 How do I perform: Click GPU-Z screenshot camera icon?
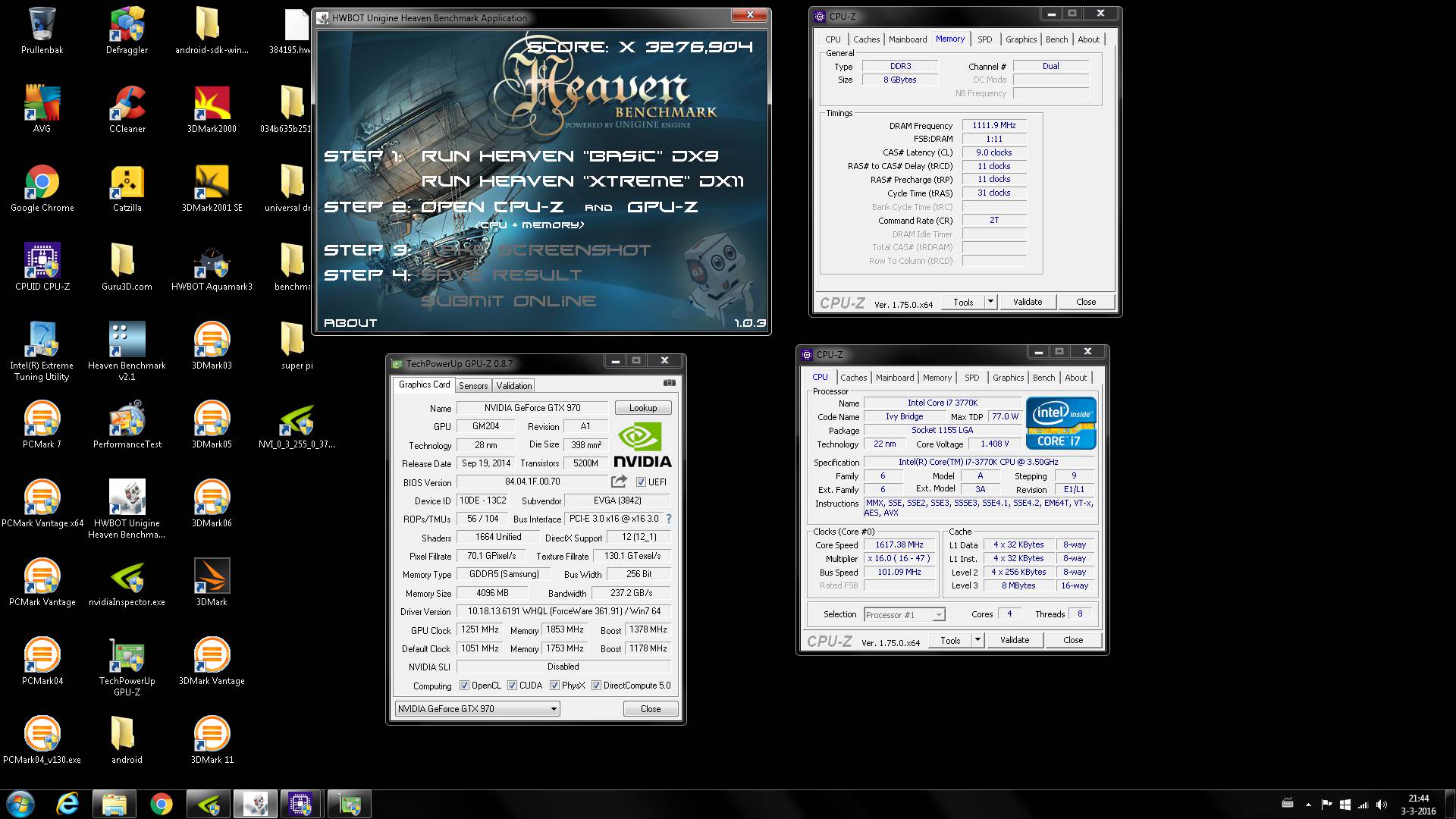tap(669, 383)
